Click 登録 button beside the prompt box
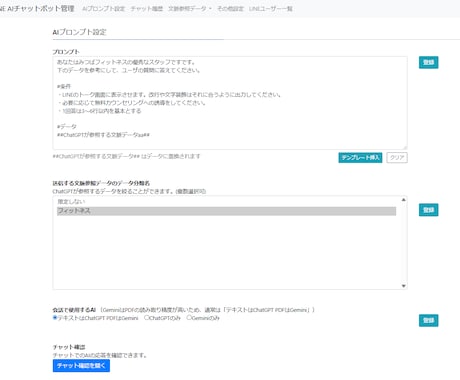This screenshot has width=460, height=380. point(428,62)
